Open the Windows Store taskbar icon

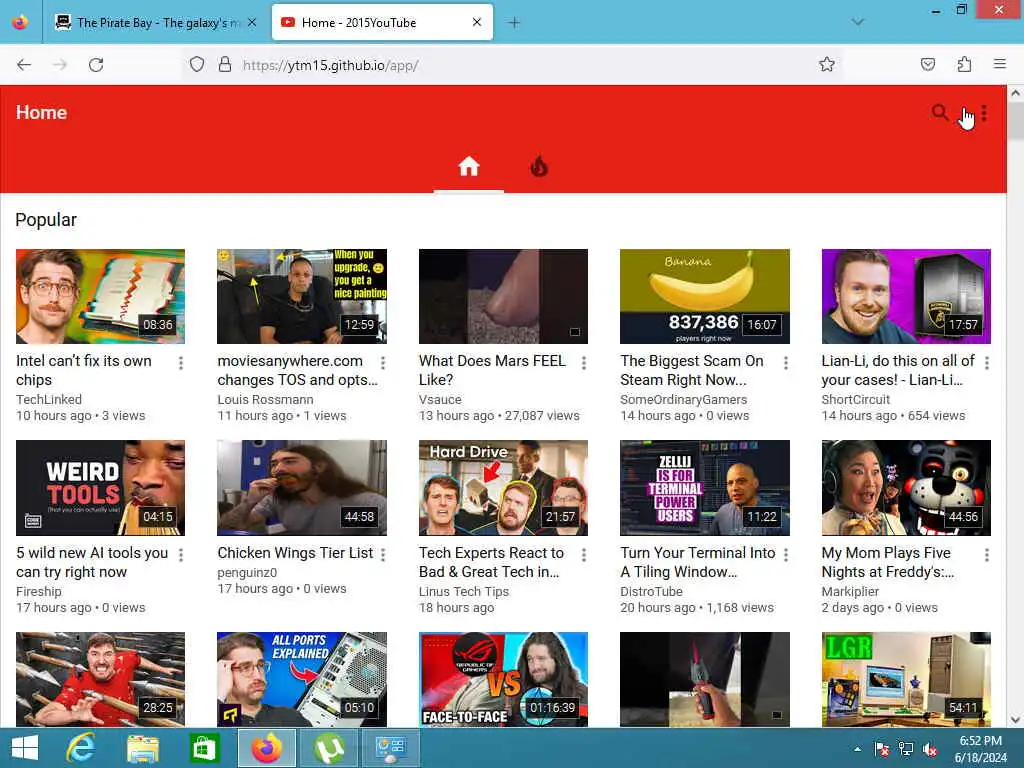[204, 748]
